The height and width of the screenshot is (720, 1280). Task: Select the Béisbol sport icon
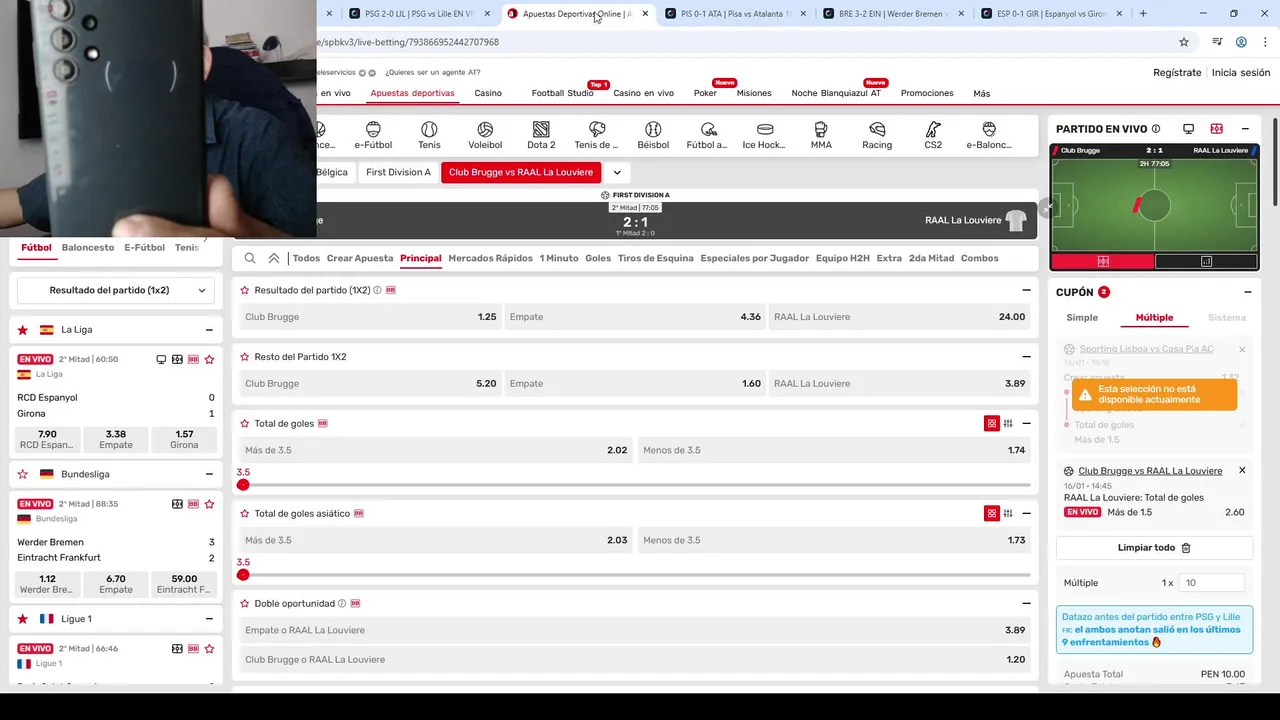click(x=653, y=135)
